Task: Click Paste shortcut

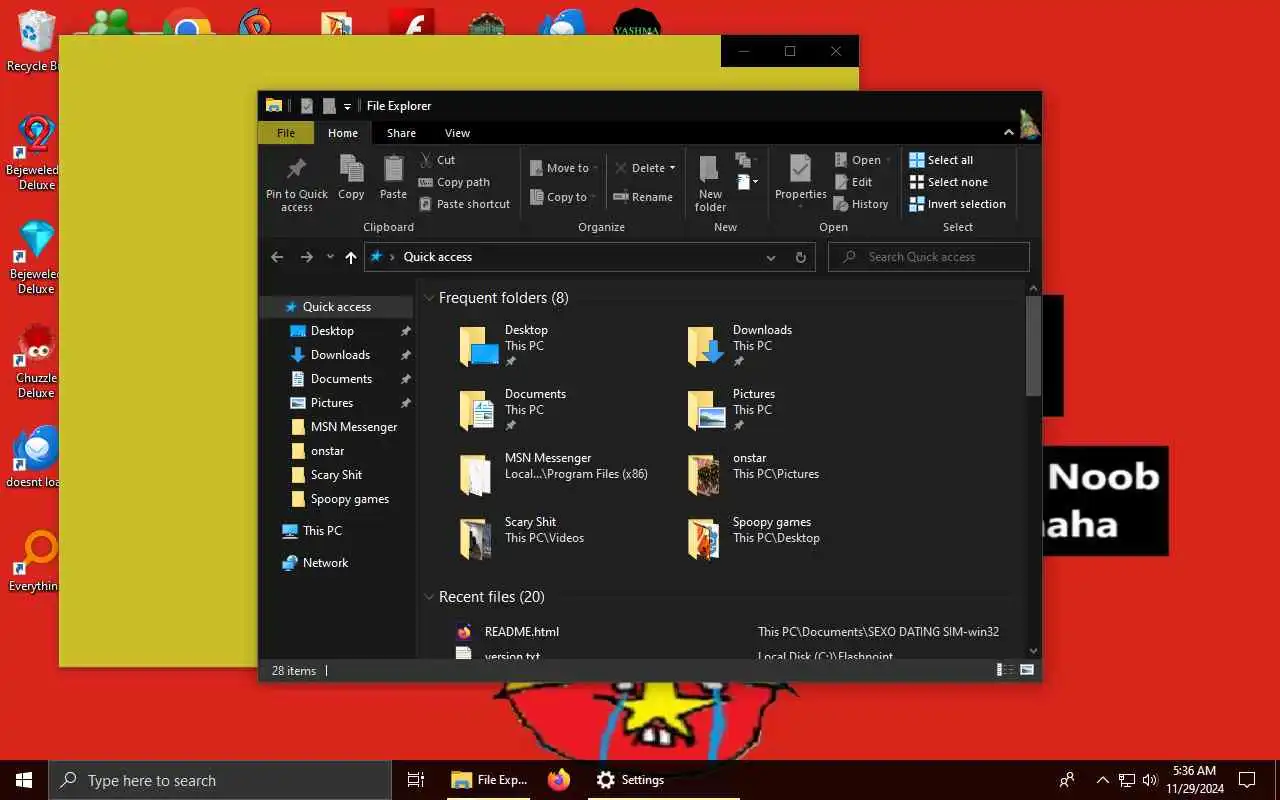Action: click(464, 204)
